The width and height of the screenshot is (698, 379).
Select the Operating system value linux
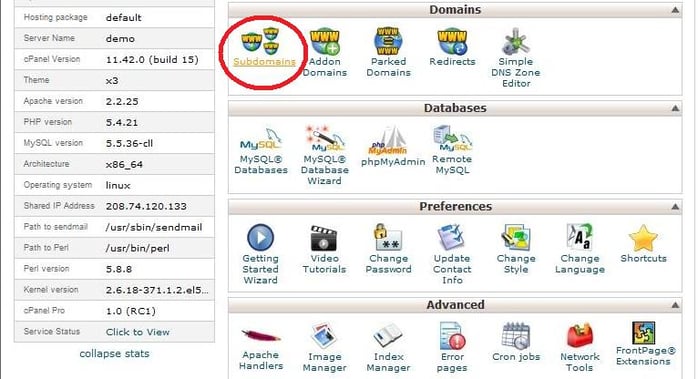point(118,186)
